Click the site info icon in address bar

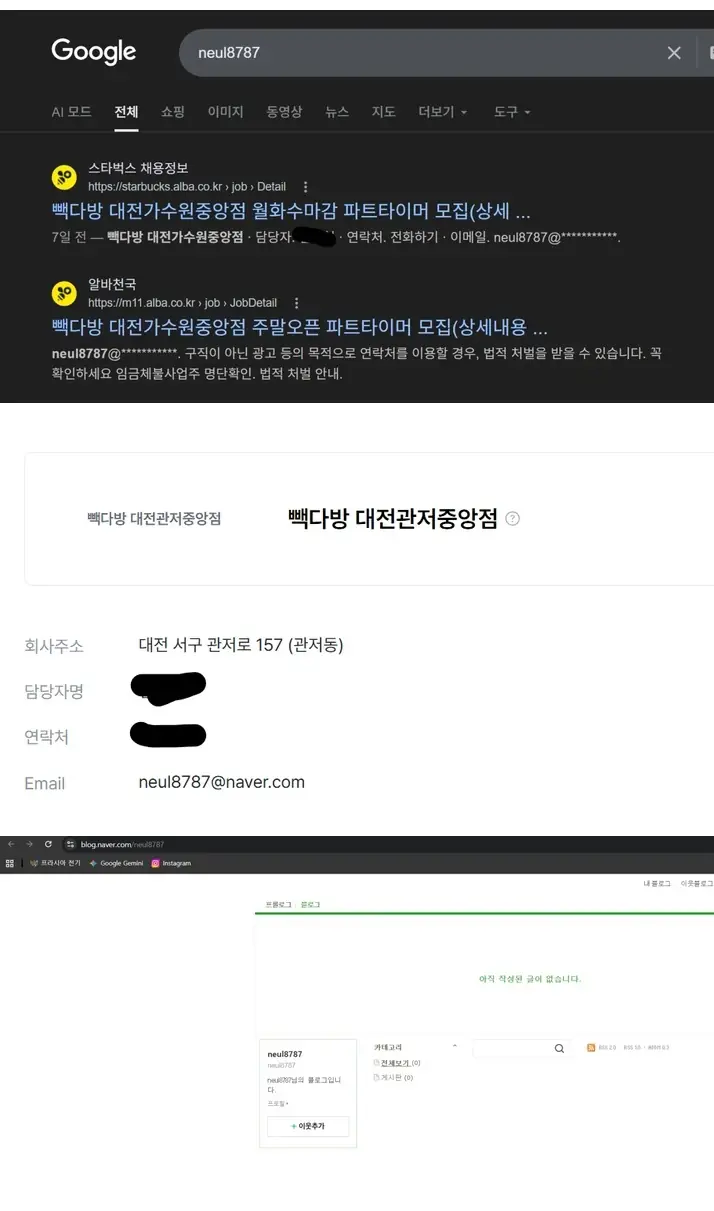(71, 845)
